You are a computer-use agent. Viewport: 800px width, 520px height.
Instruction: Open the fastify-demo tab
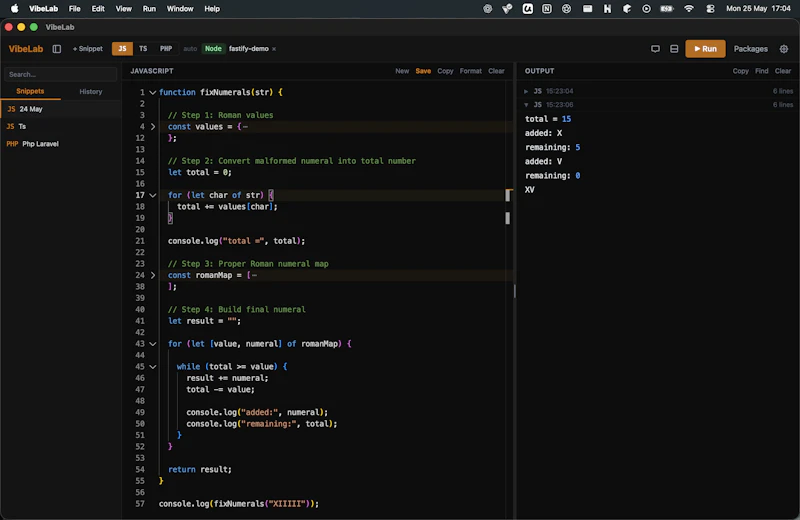[x=248, y=49]
